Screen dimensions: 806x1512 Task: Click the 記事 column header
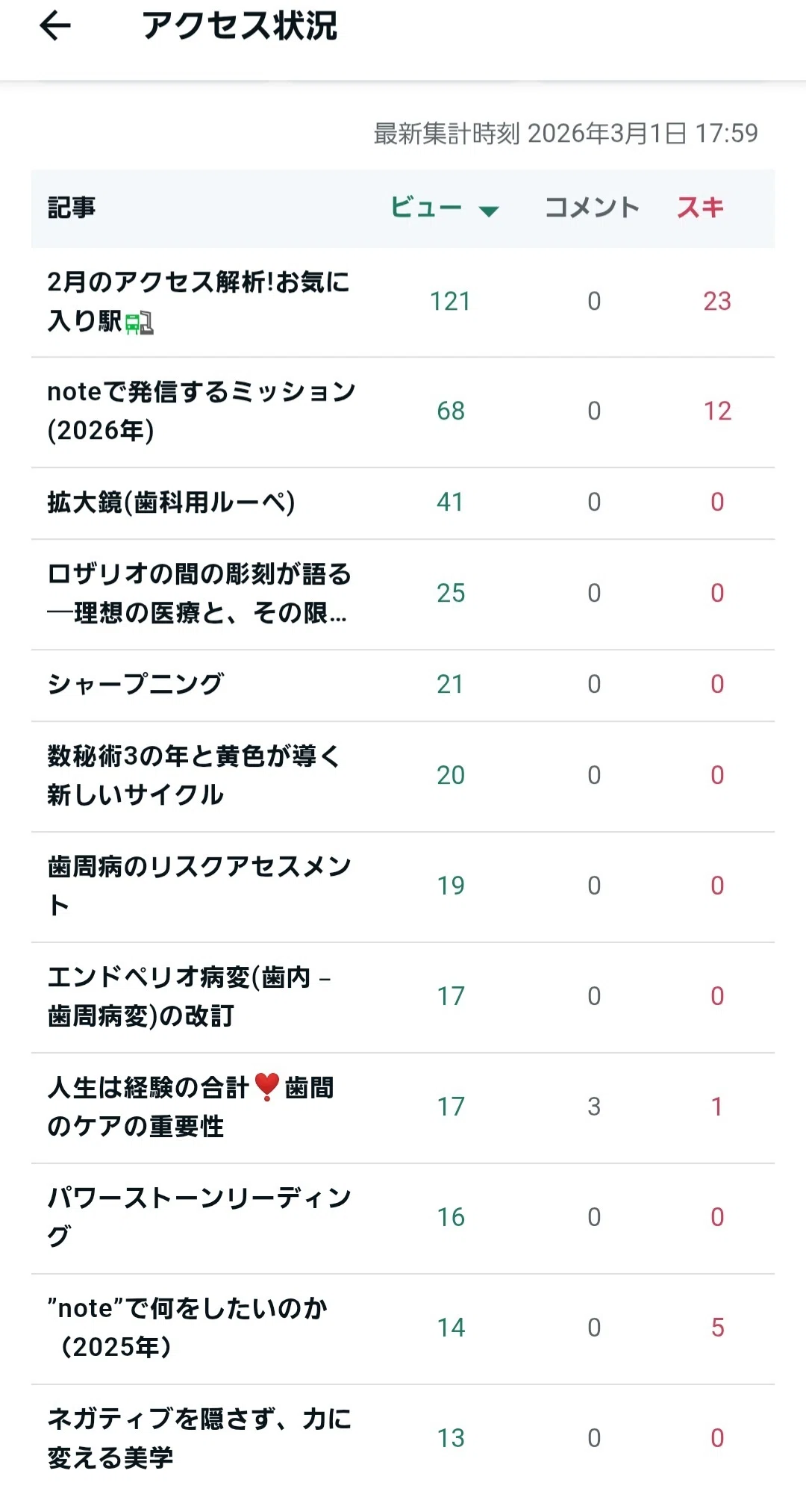[x=72, y=208]
